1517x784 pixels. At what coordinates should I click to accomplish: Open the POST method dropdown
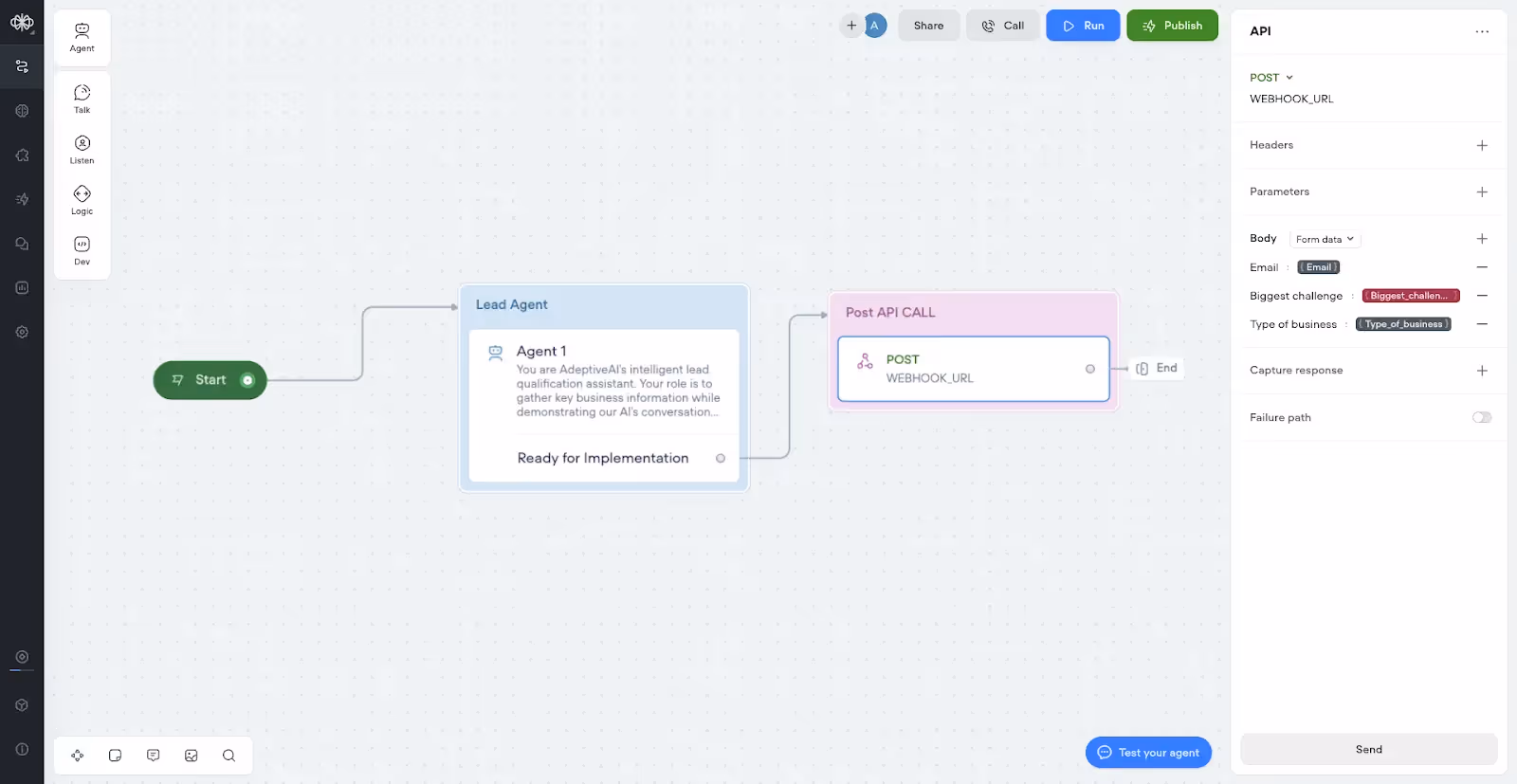click(1271, 78)
